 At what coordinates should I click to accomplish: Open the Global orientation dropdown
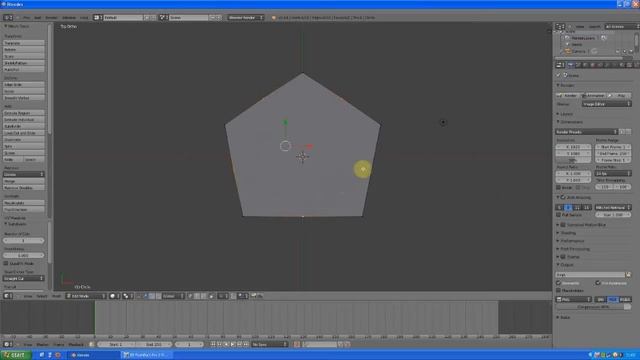(x=173, y=296)
